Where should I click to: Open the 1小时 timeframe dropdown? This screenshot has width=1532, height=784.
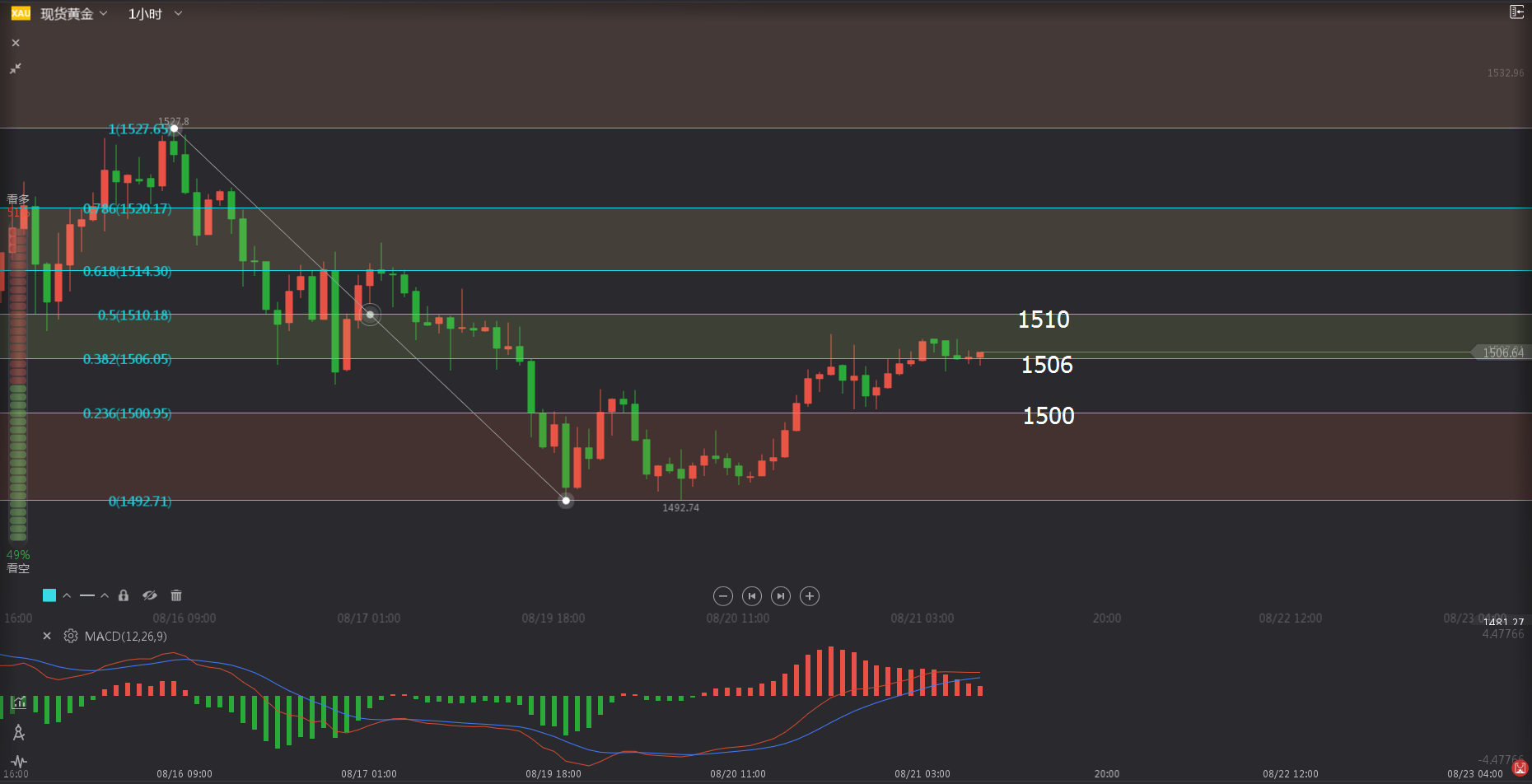(155, 14)
